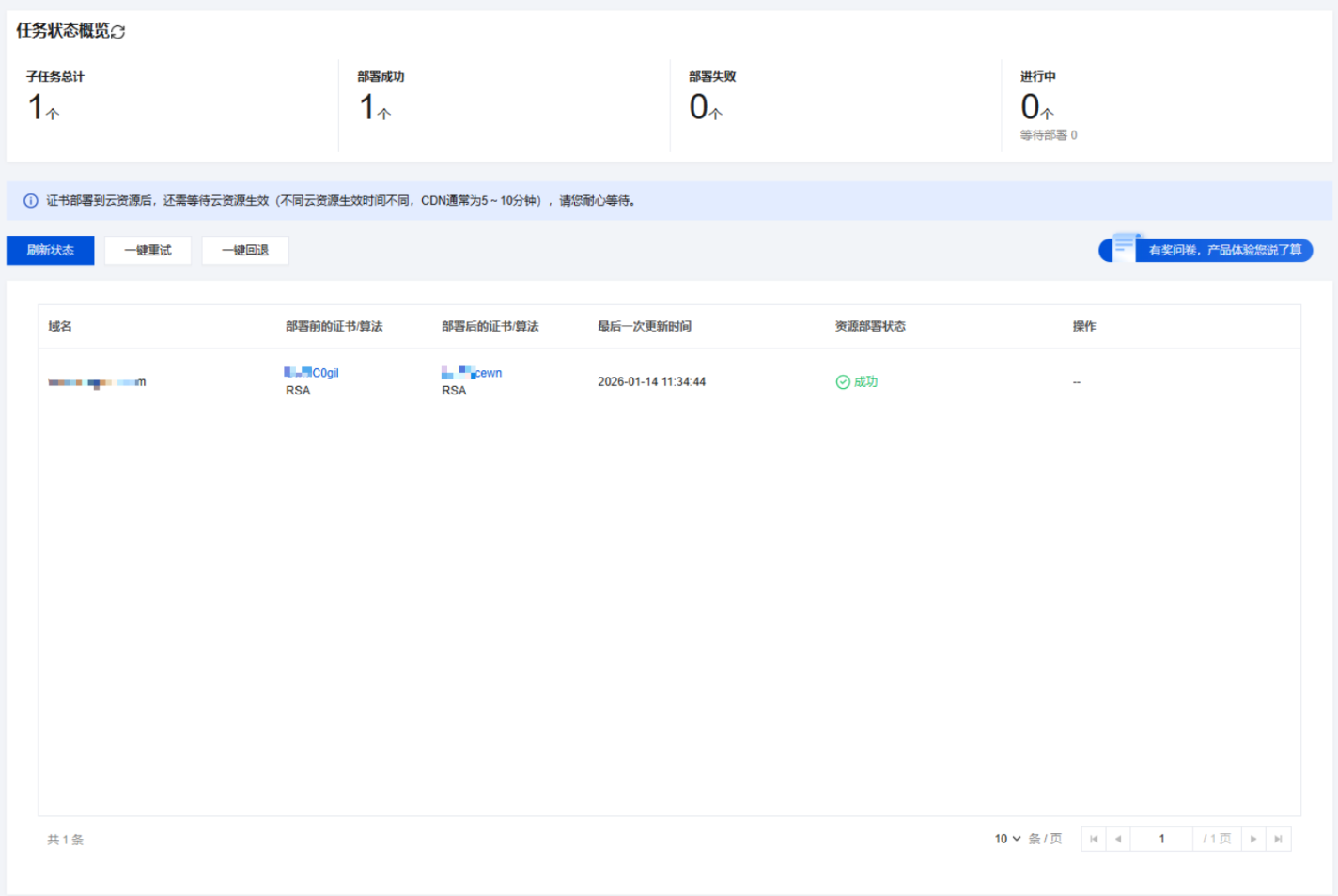Screen dimensions: 1338x896
Task: Click the survey icon on 有奖问卷 banner
Action: pos(1124,248)
